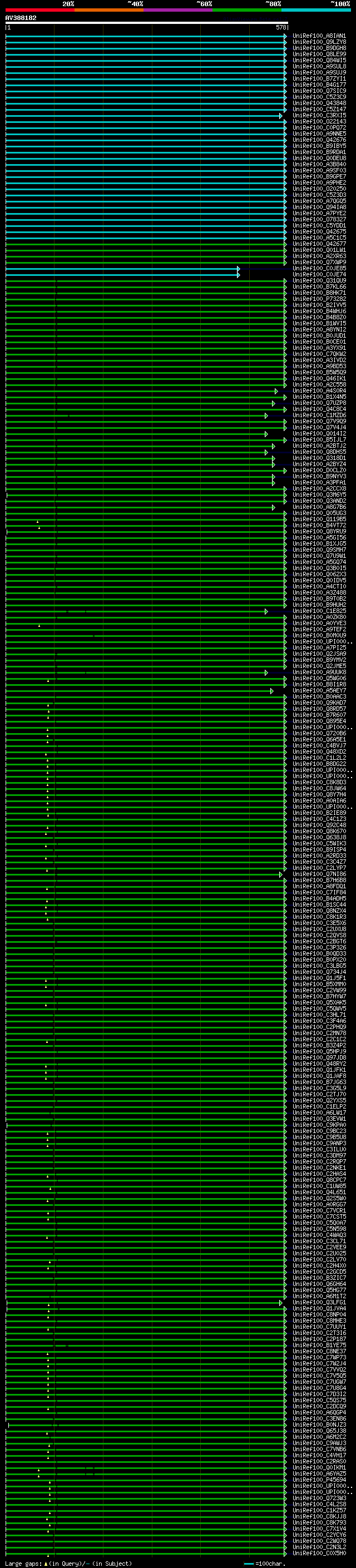The image size is (356, 1568).
Task: Open hit UniRef100_P73282
Action: pyautogui.click(x=319, y=299)
